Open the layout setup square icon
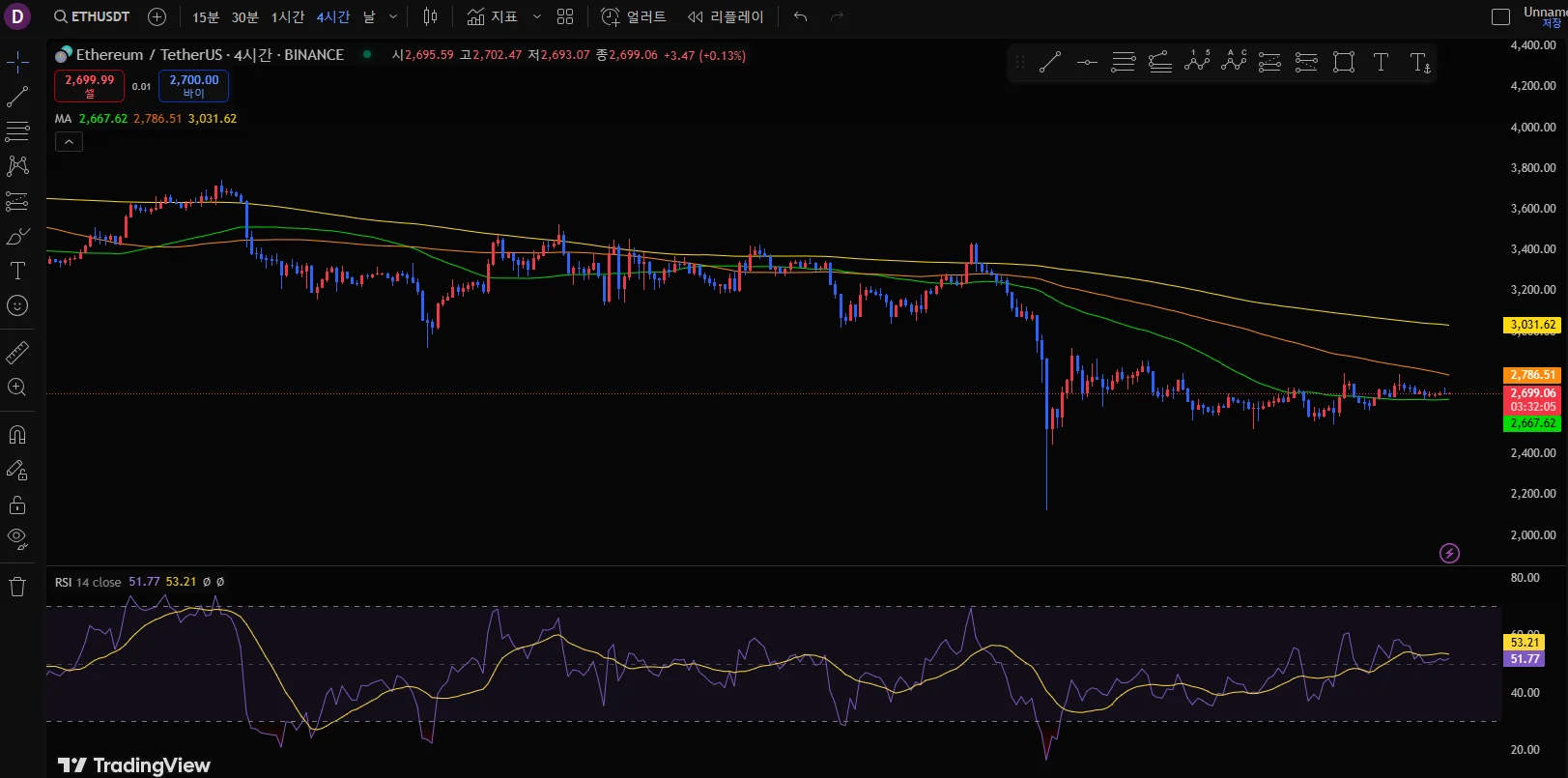The height and width of the screenshot is (778, 1568). (1500, 16)
